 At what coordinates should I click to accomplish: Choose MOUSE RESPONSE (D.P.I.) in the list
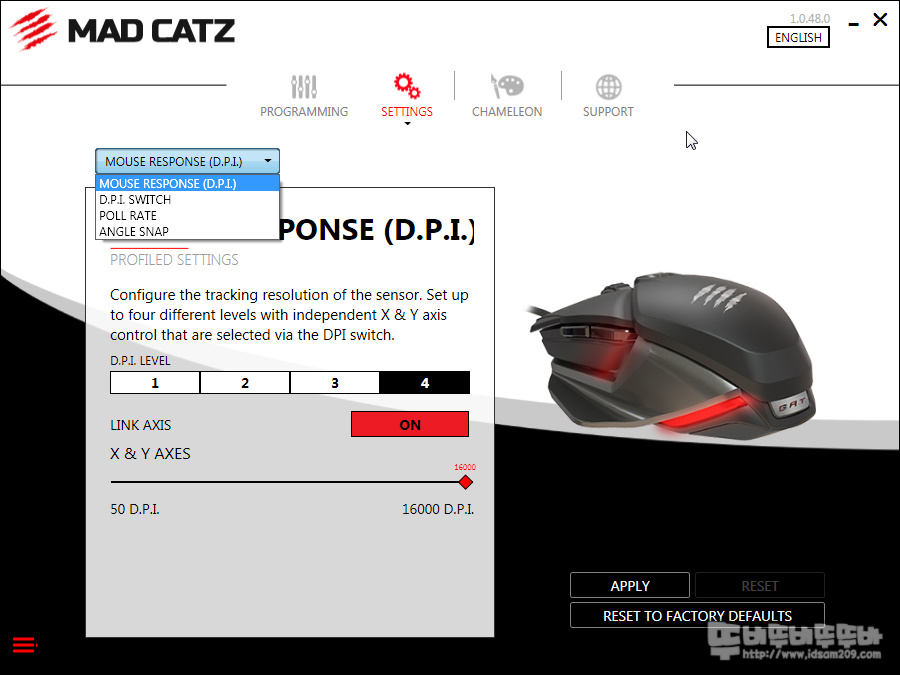(x=188, y=184)
